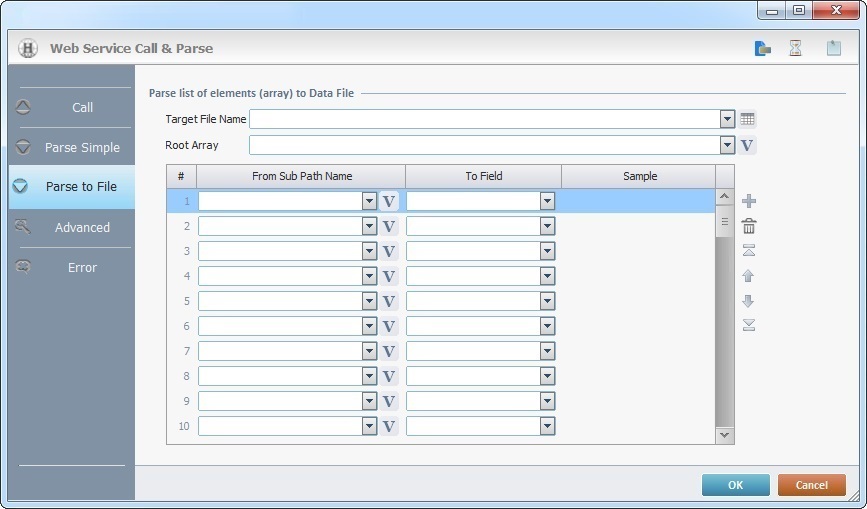Click the move-to-bottom arrow icon
Image resolution: width=867 pixels, height=509 pixels.
click(x=748, y=325)
